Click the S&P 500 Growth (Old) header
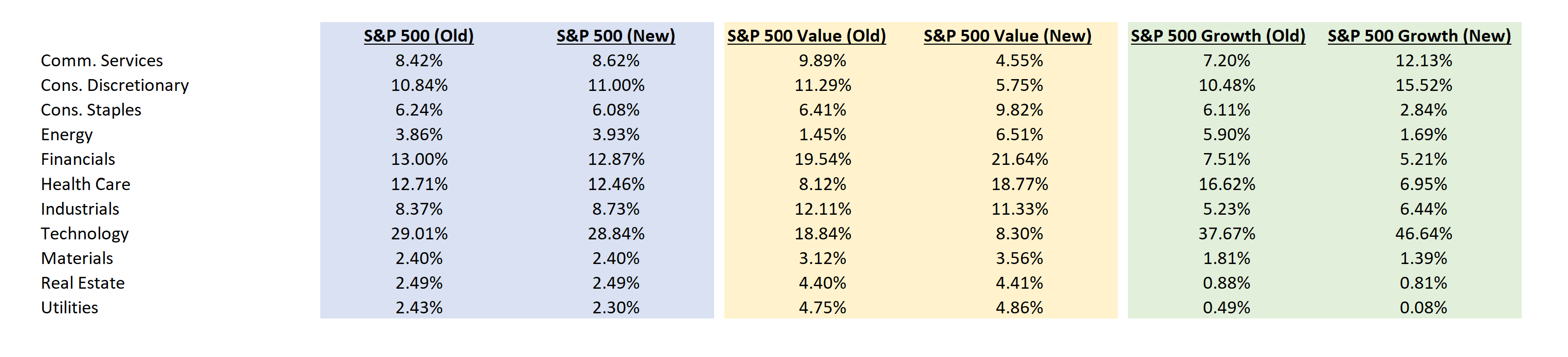Screen dimensions: 1568x357 click(1218, 36)
